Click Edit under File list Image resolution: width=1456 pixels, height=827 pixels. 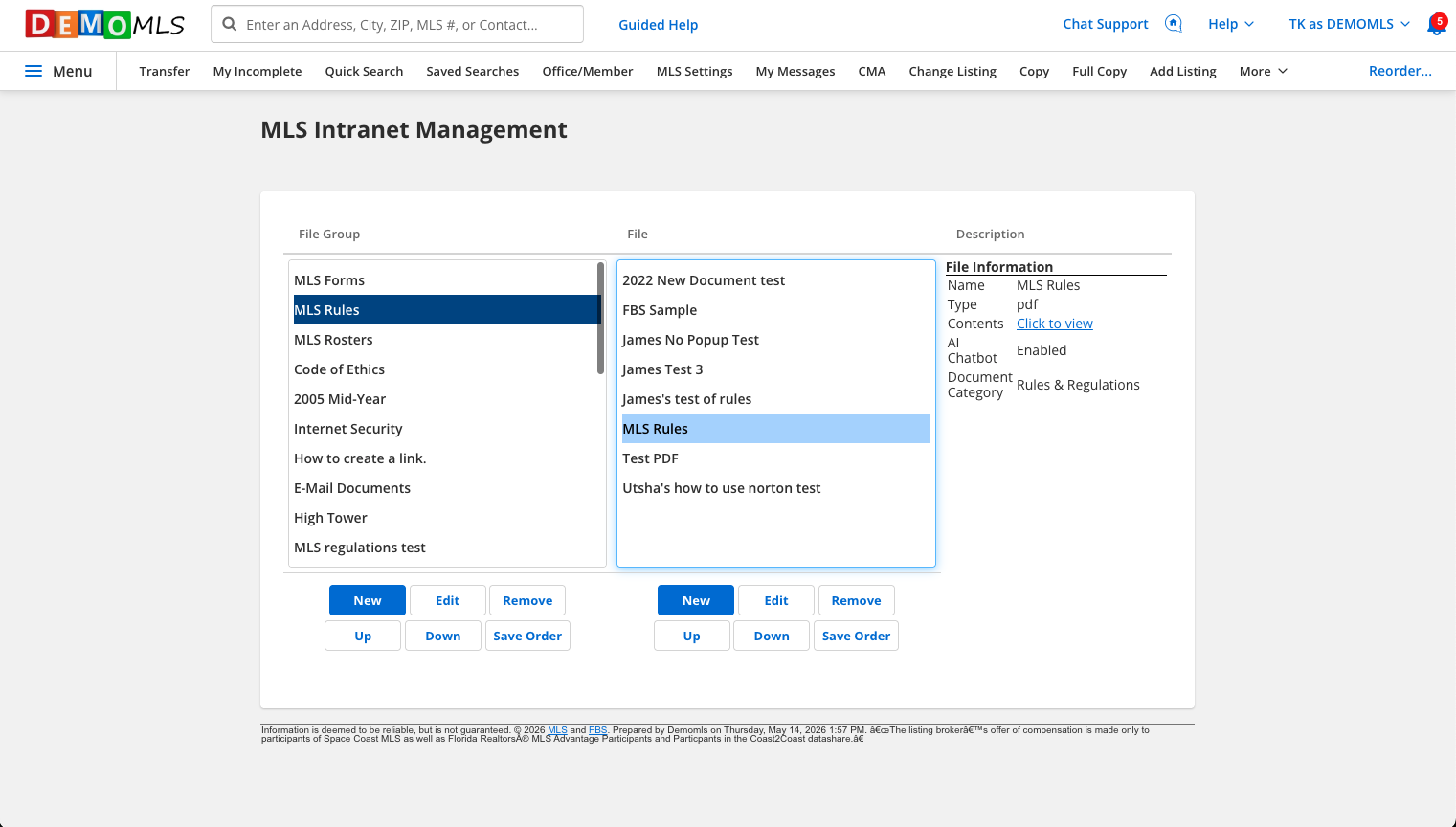pos(776,600)
